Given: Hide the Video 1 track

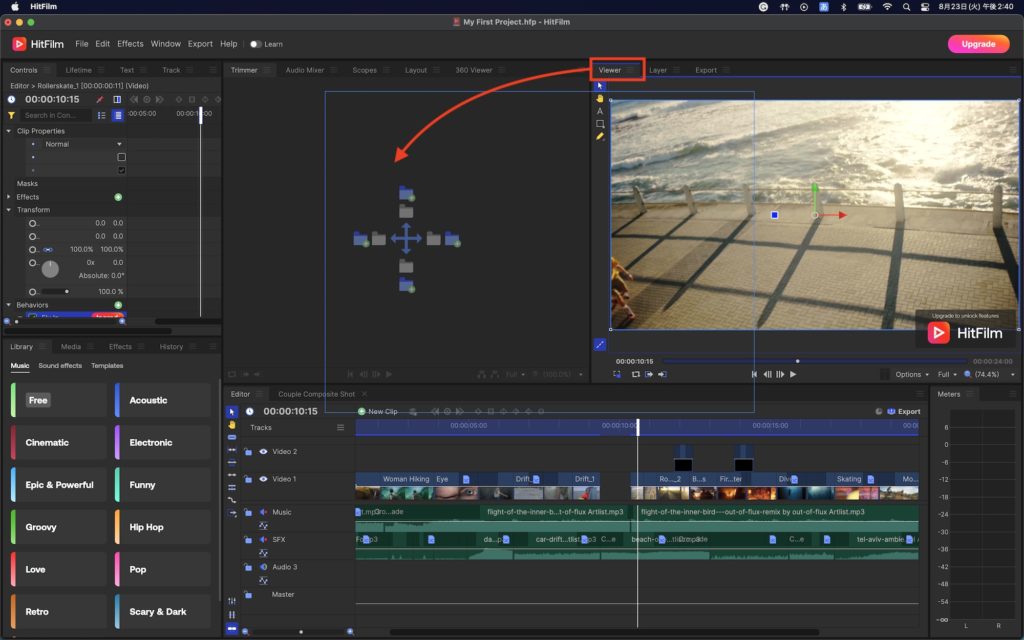Looking at the screenshot, I should [x=263, y=479].
